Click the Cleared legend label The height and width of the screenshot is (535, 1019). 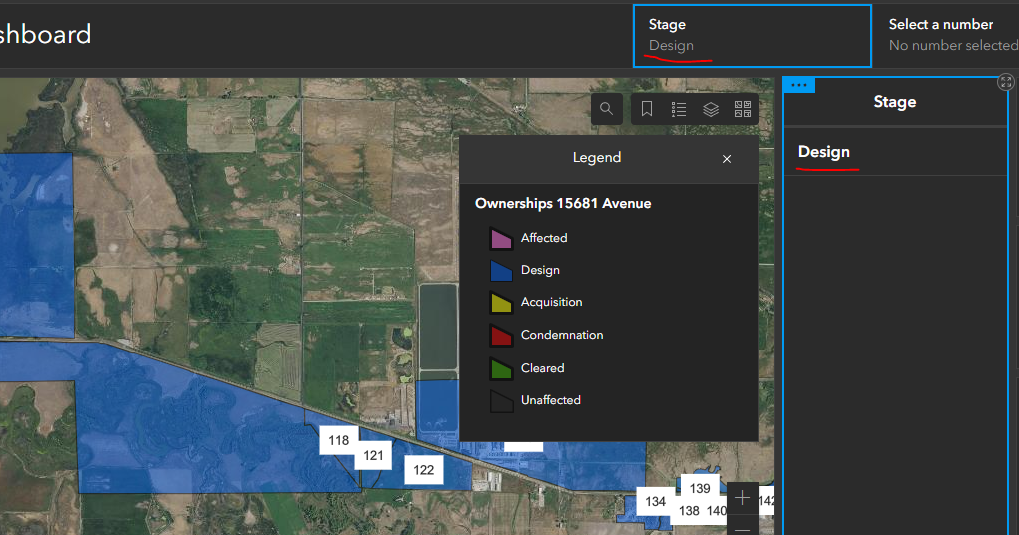(x=543, y=368)
